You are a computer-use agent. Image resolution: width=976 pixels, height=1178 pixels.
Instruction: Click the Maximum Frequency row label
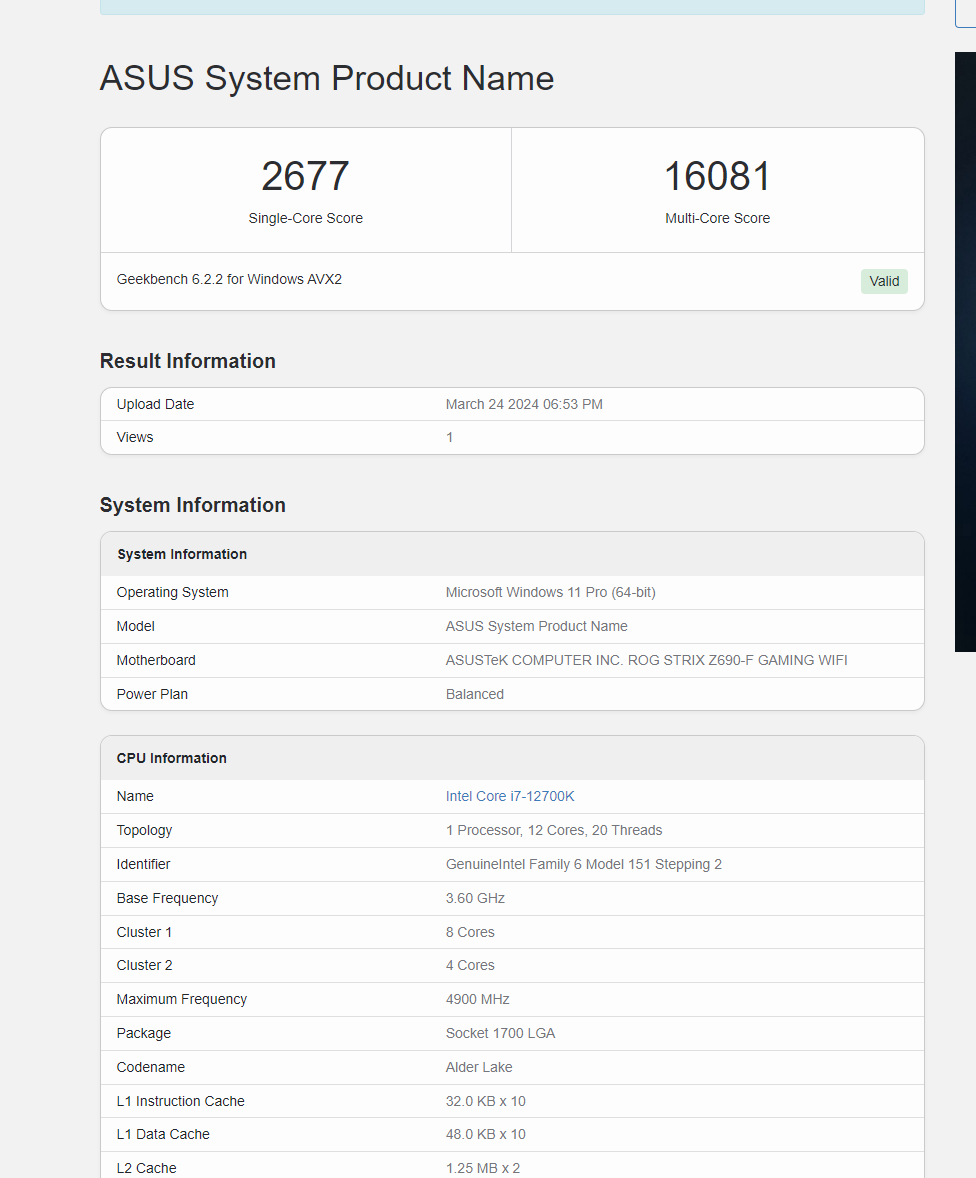click(181, 999)
